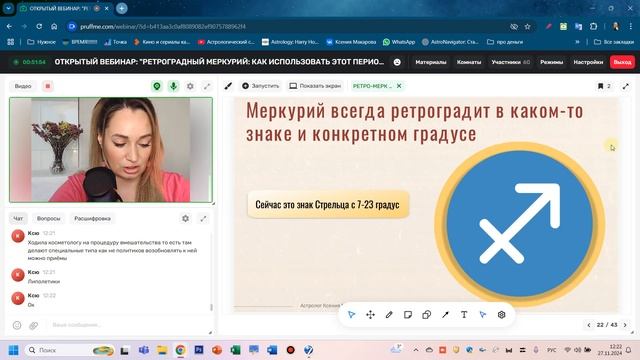Open the про деньги bookmarks folder
Image resolution: width=640 pixels, height=360 pixels.
click(505, 42)
